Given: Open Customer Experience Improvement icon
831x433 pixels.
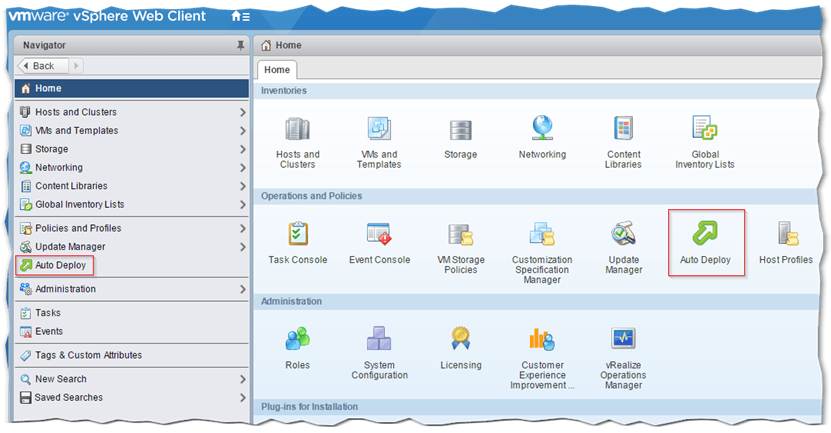Looking at the screenshot, I should tap(542, 339).
